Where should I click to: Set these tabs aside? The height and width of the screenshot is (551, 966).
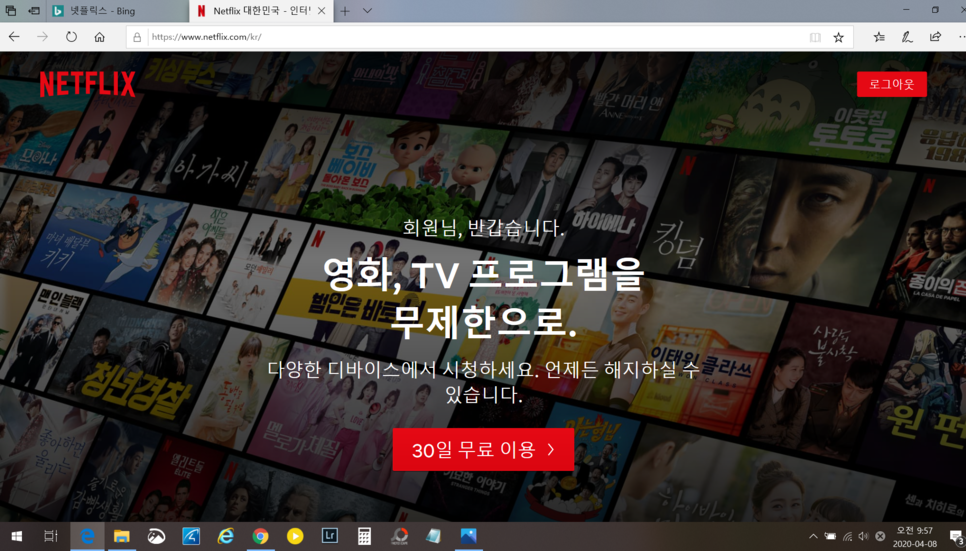(x=34, y=11)
